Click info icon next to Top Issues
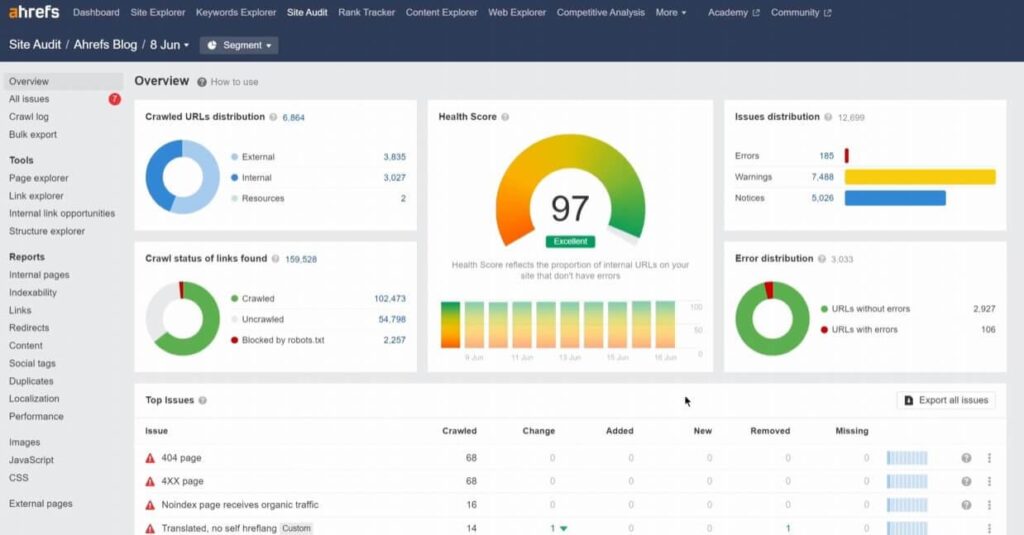The height and width of the screenshot is (535, 1024). pos(202,400)
